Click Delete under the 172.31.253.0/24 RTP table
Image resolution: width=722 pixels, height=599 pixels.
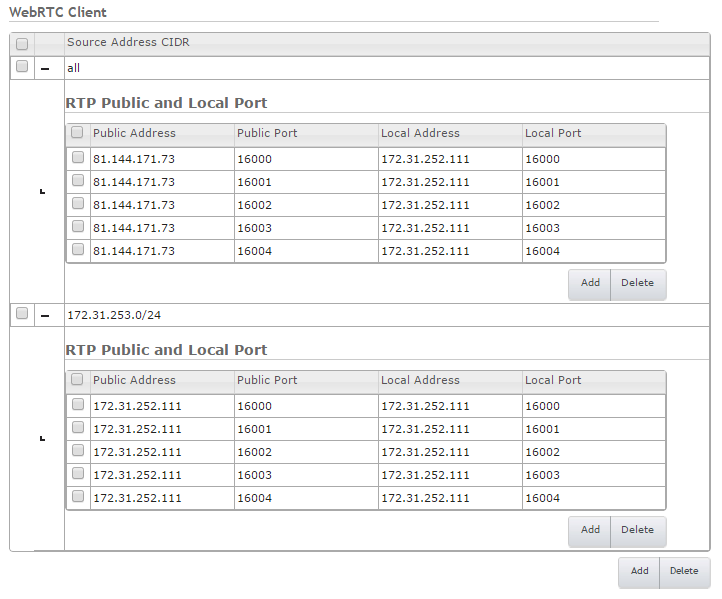(638, 531)
